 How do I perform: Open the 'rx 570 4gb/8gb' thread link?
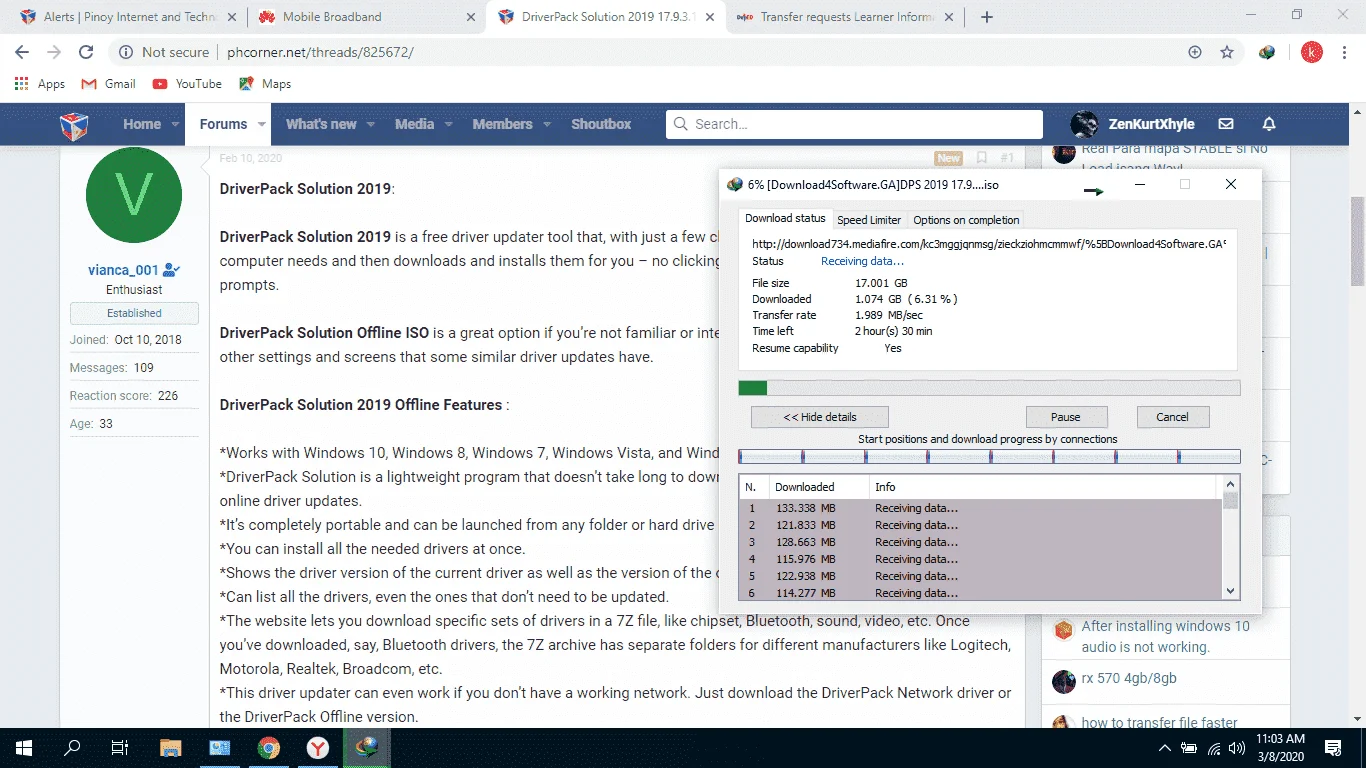coord(1129,678)
